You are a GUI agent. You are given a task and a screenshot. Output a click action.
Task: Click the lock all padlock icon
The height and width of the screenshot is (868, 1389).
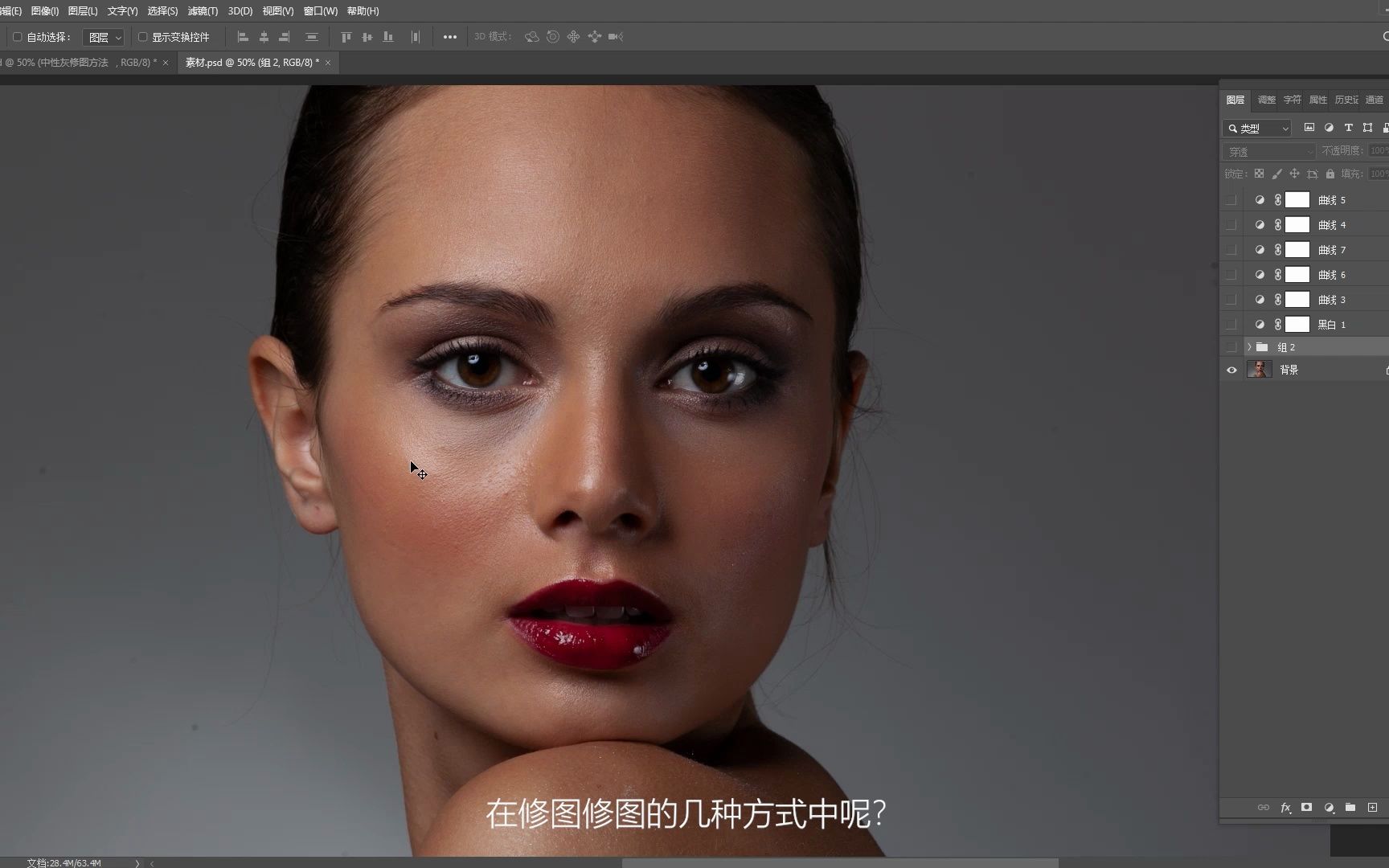click(1330, 174)
